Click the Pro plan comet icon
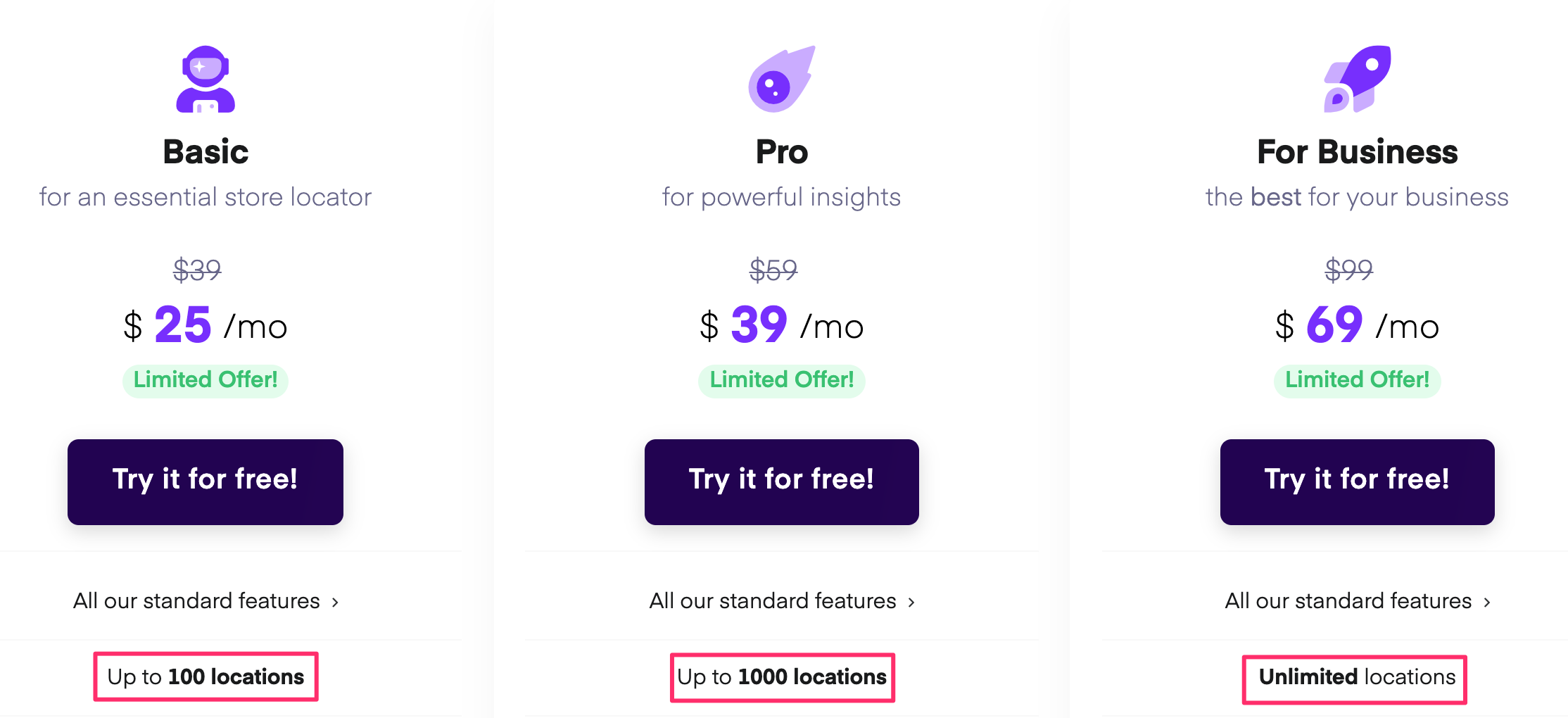 tap(781, 80)
